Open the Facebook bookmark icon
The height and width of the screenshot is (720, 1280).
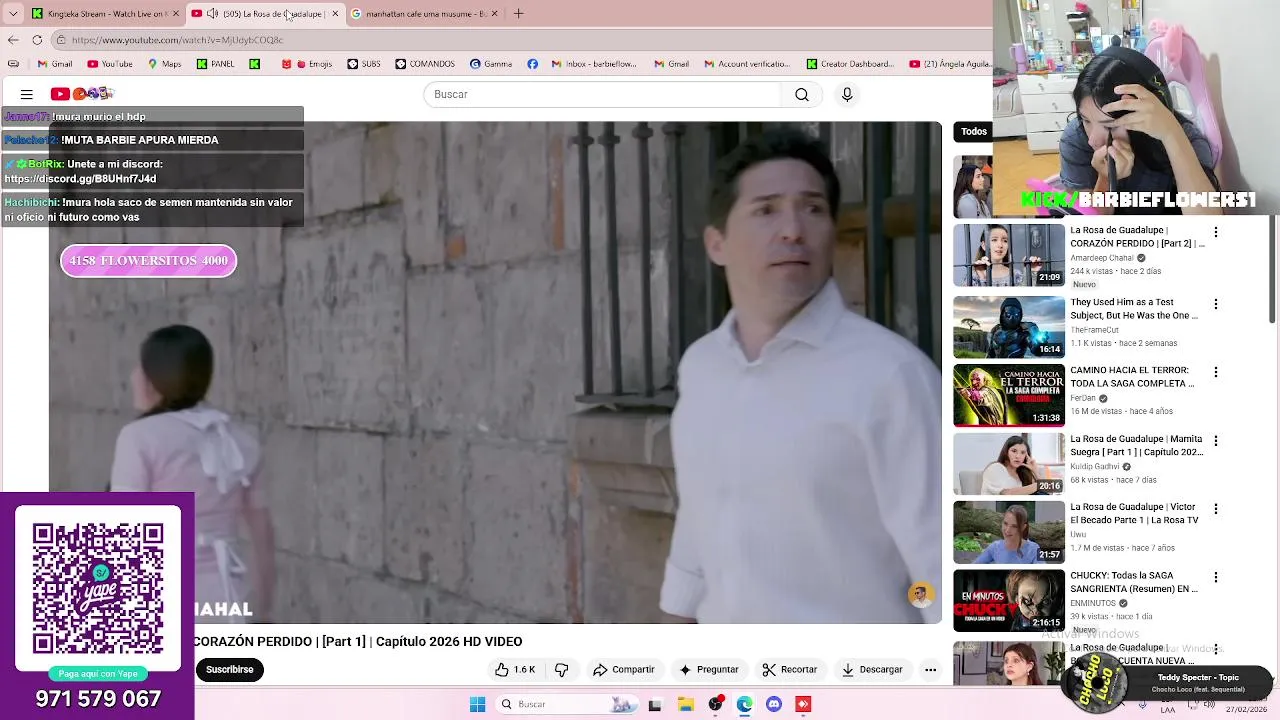click(532, 64)
